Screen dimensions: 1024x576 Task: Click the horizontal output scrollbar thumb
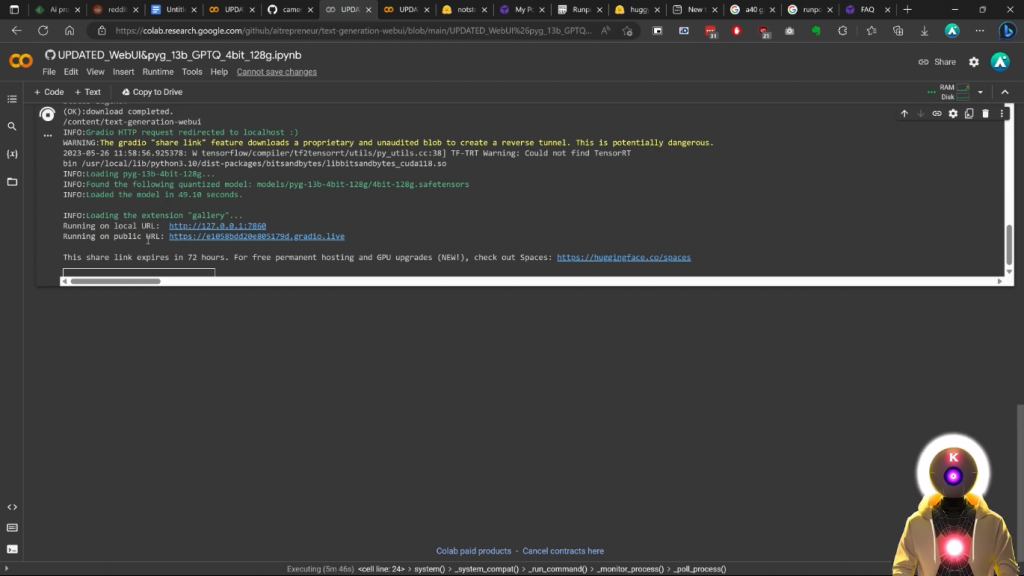(116, 281)
